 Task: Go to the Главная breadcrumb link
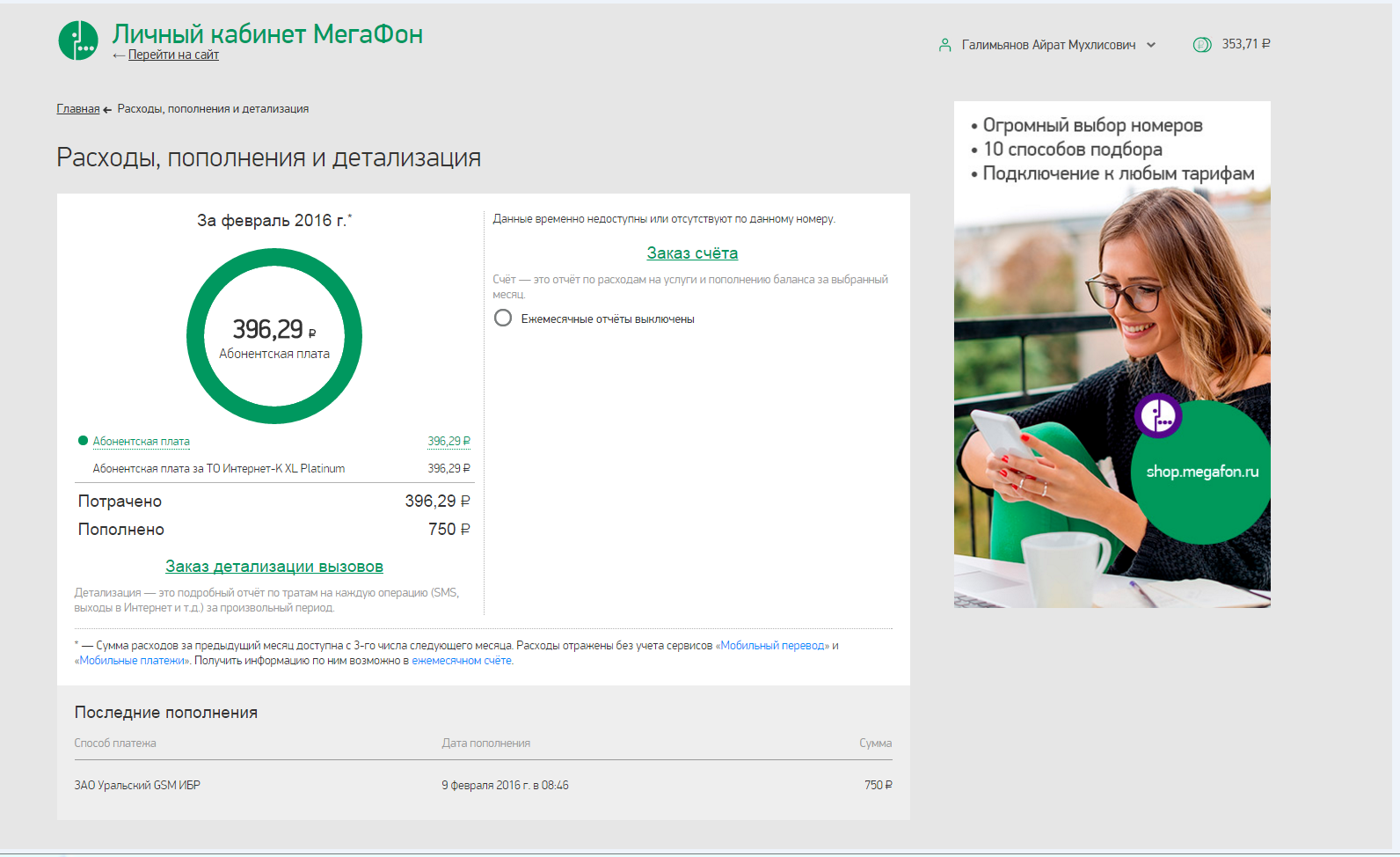coord(78,109)
